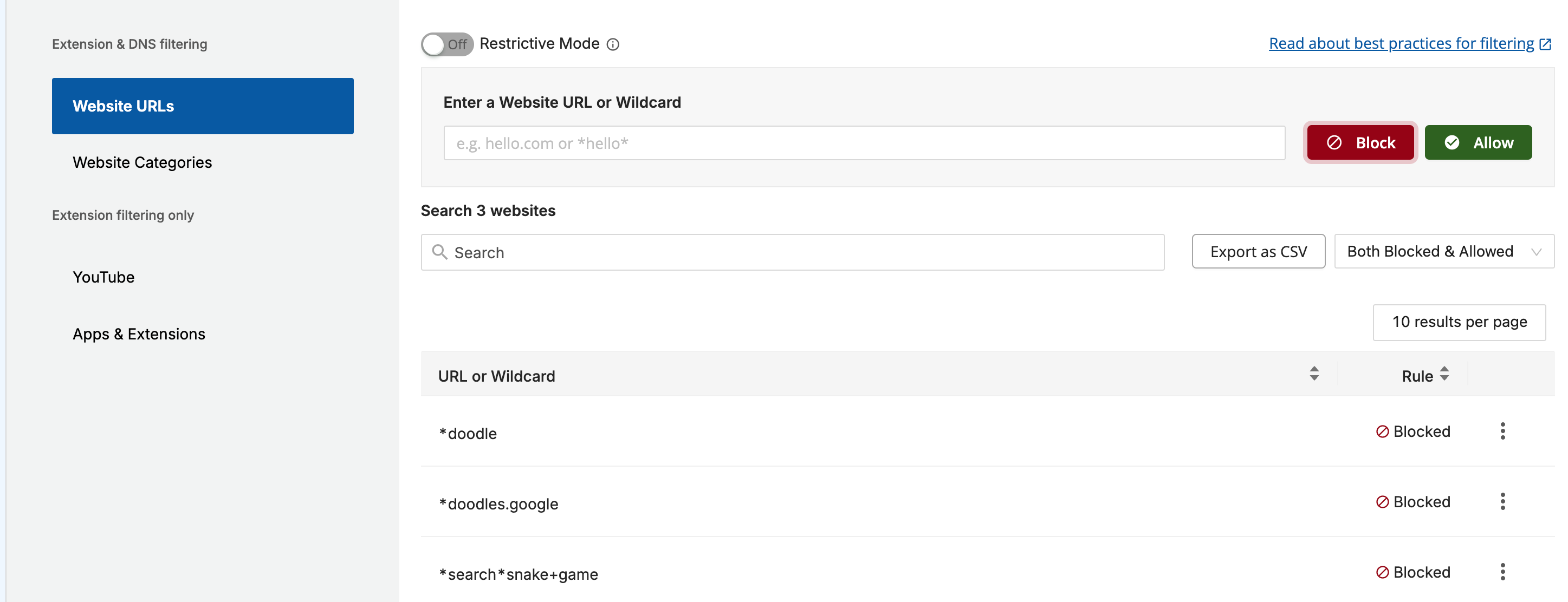Viewport: 1568px width, 602px height.
Task: Click the block-circle icon on the Block button
Action: click(1333, 142)
